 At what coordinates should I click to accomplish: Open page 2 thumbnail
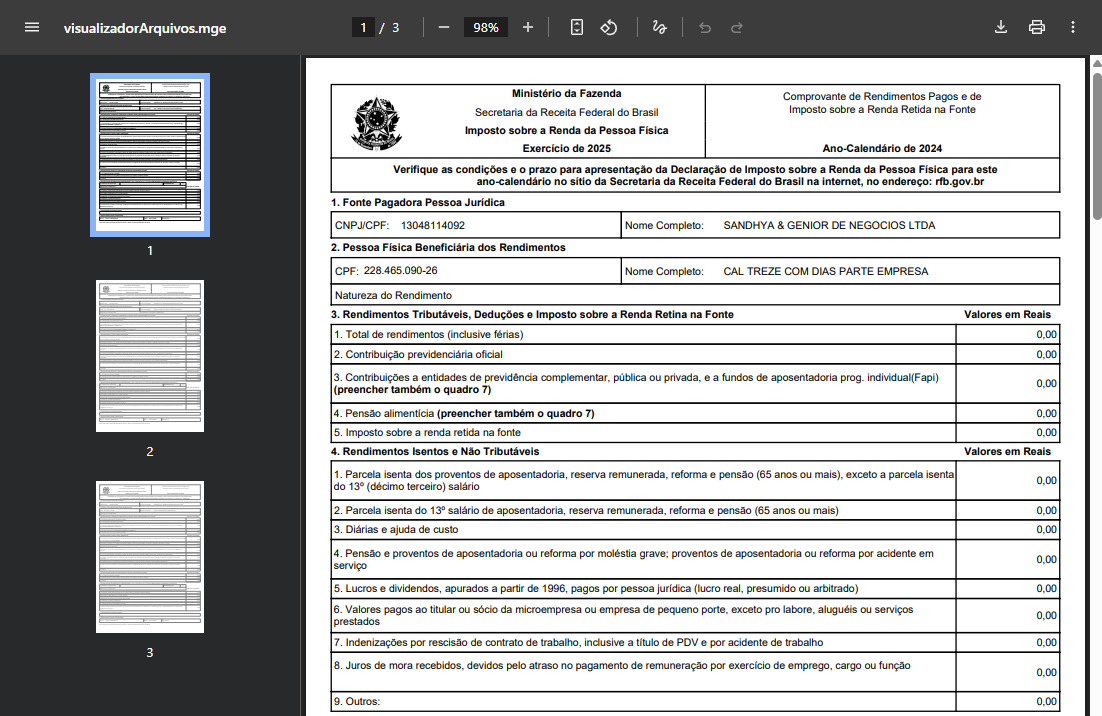point(150,356)
